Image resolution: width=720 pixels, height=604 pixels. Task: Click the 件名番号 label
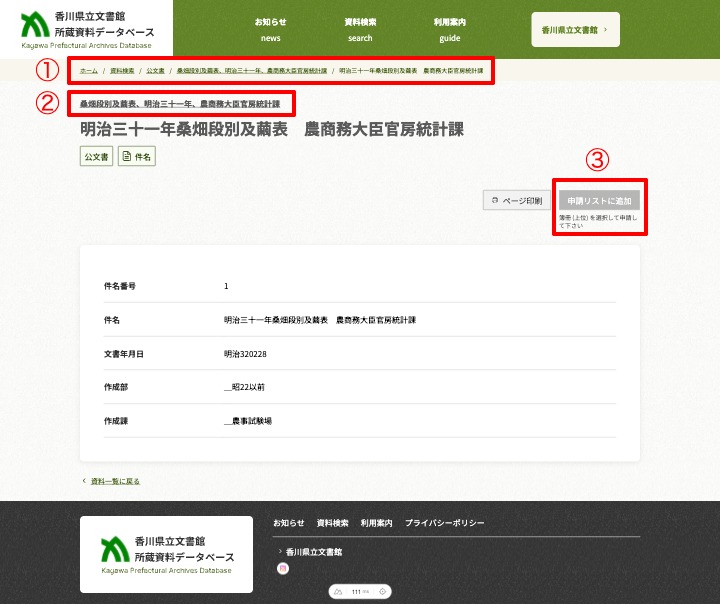coord(120,286)
